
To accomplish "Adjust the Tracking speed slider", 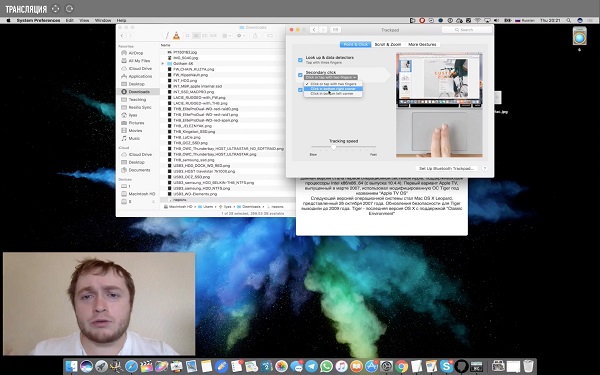I will click(x=333, y=147).
